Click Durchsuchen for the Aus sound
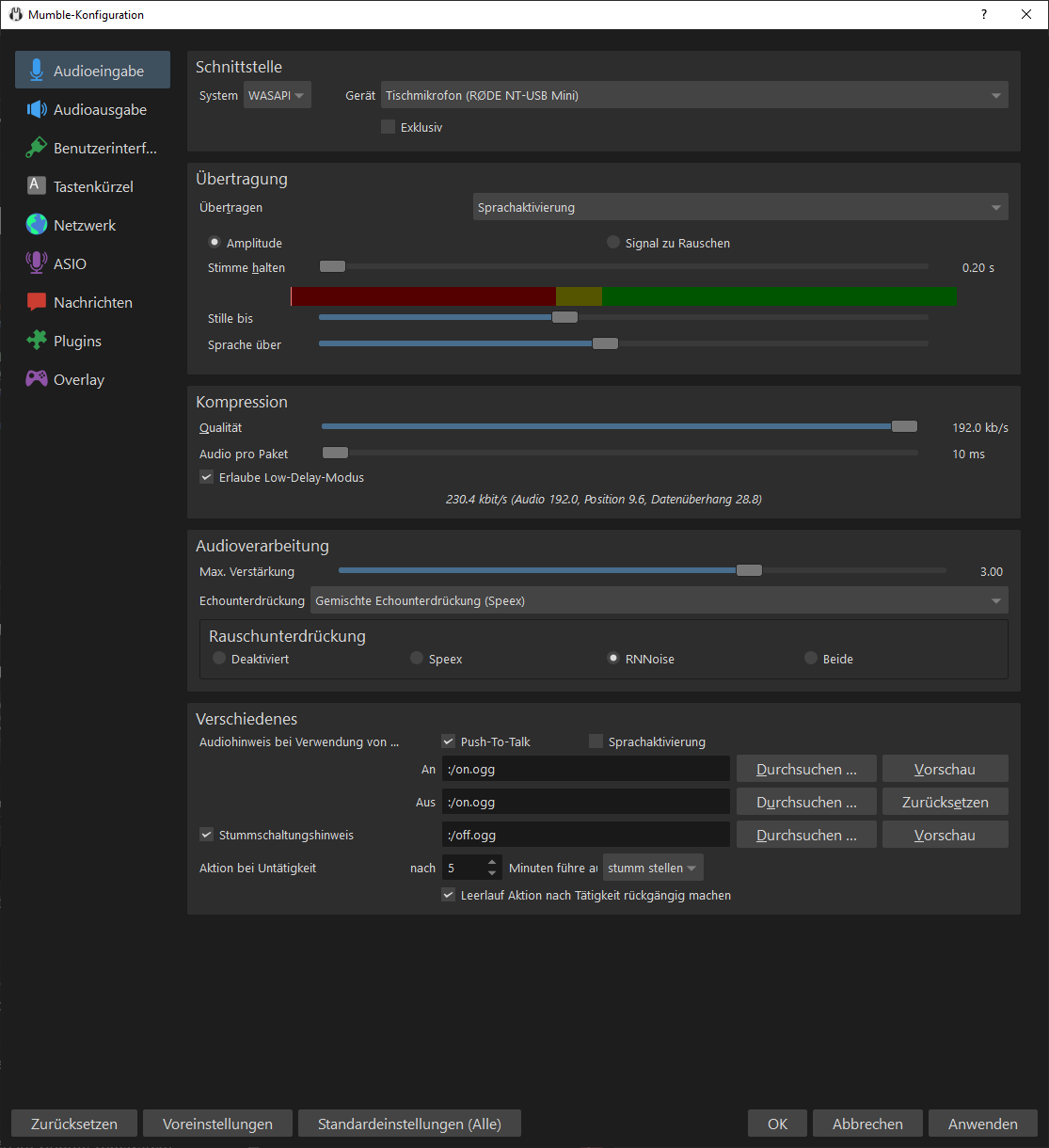 806,802
